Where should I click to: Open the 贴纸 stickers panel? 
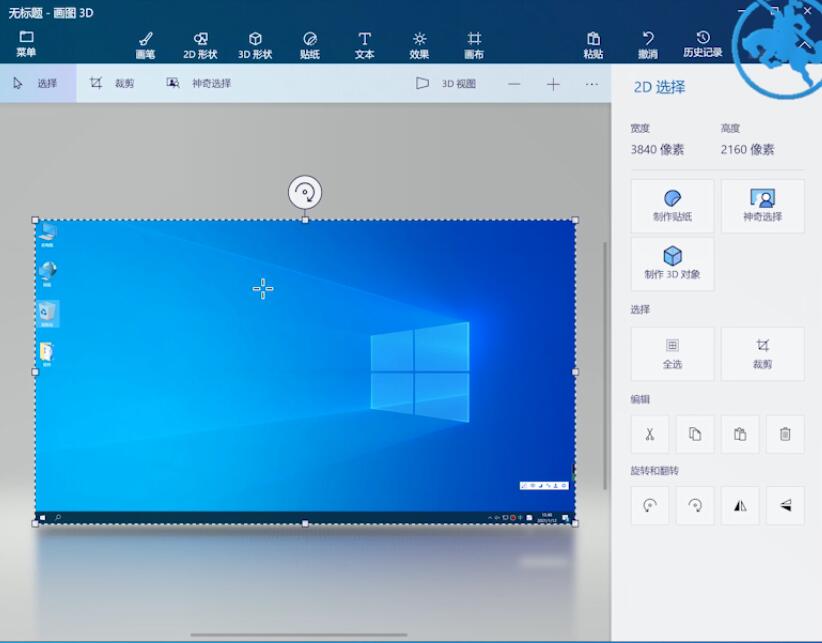(309, 44)
